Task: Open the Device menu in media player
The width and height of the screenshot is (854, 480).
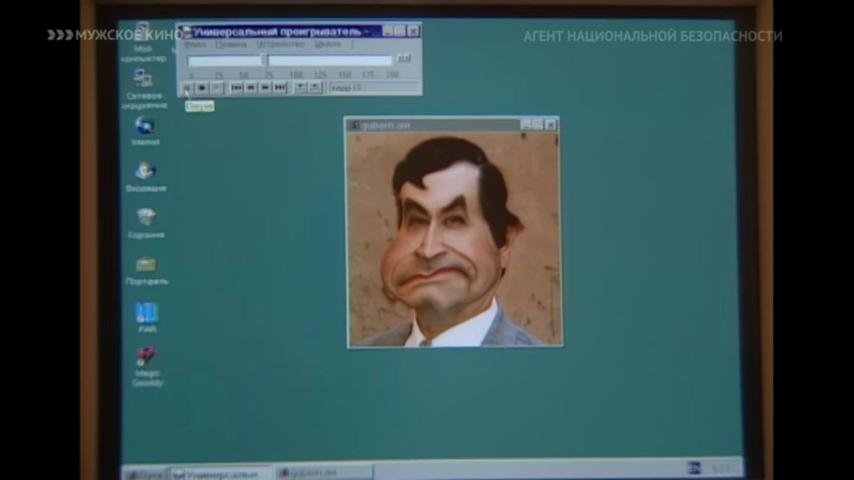Action: [x=280, y=45]
